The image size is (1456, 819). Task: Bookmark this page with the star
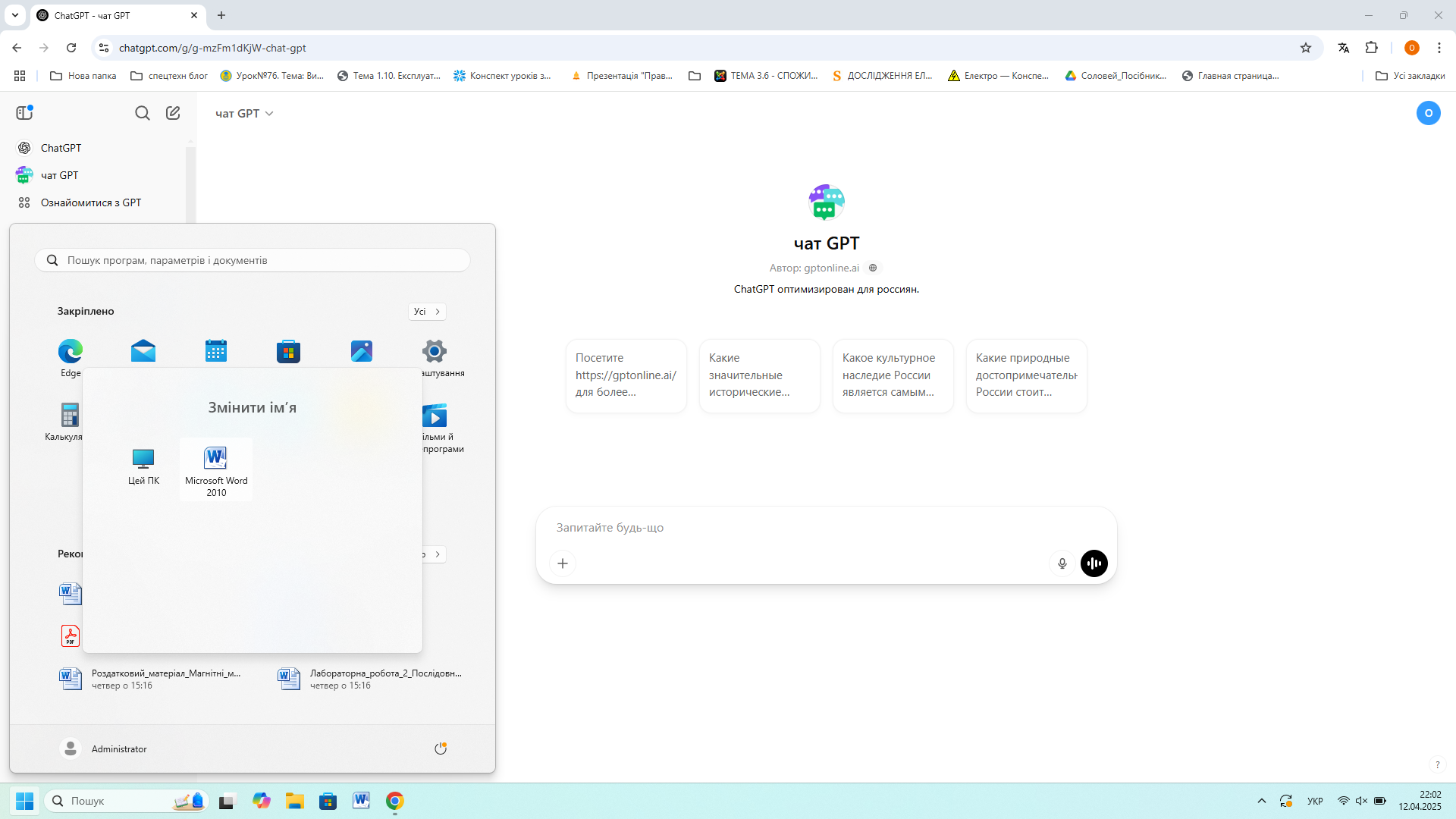point(1306,48)
